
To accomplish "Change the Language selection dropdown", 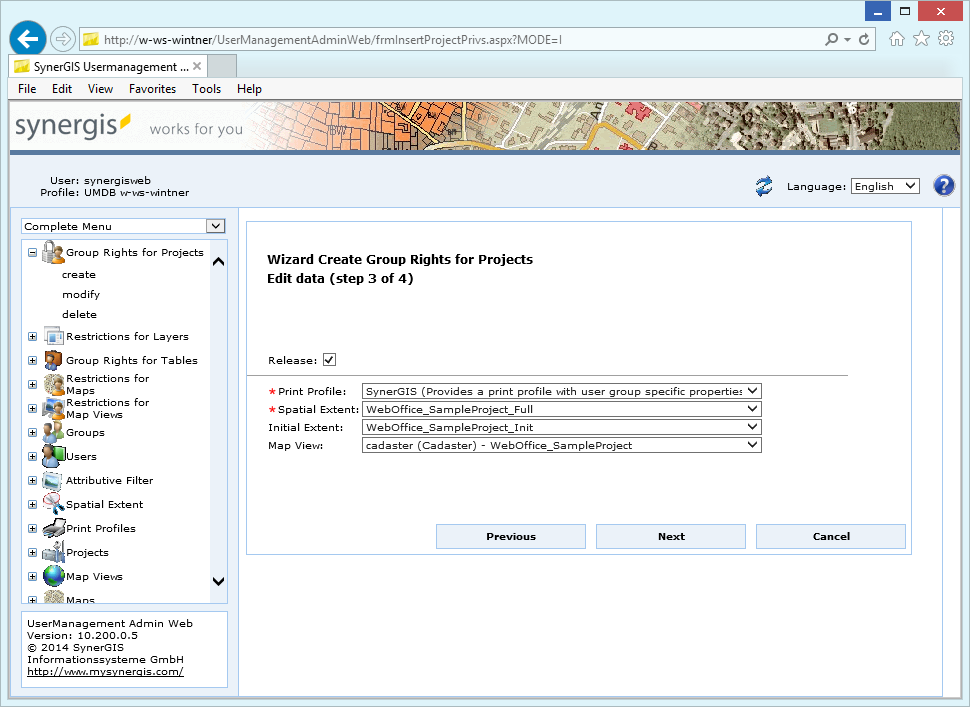I will pyautogui.click(x=885, y=185).
